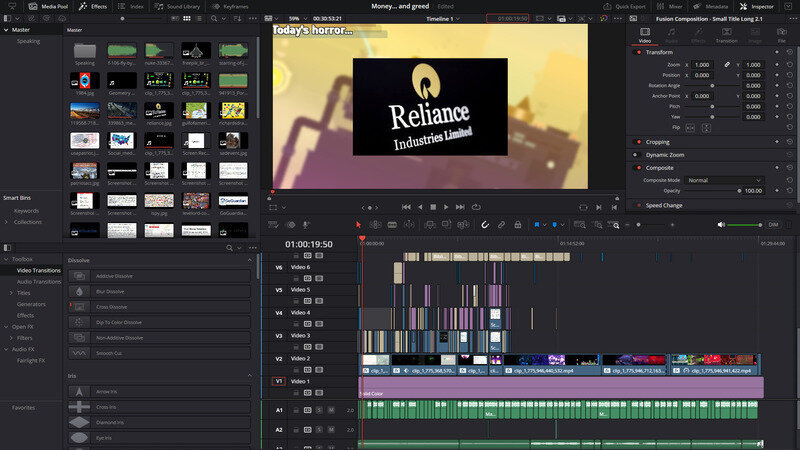Switch media pool to list view

click(x=199, y=18)
